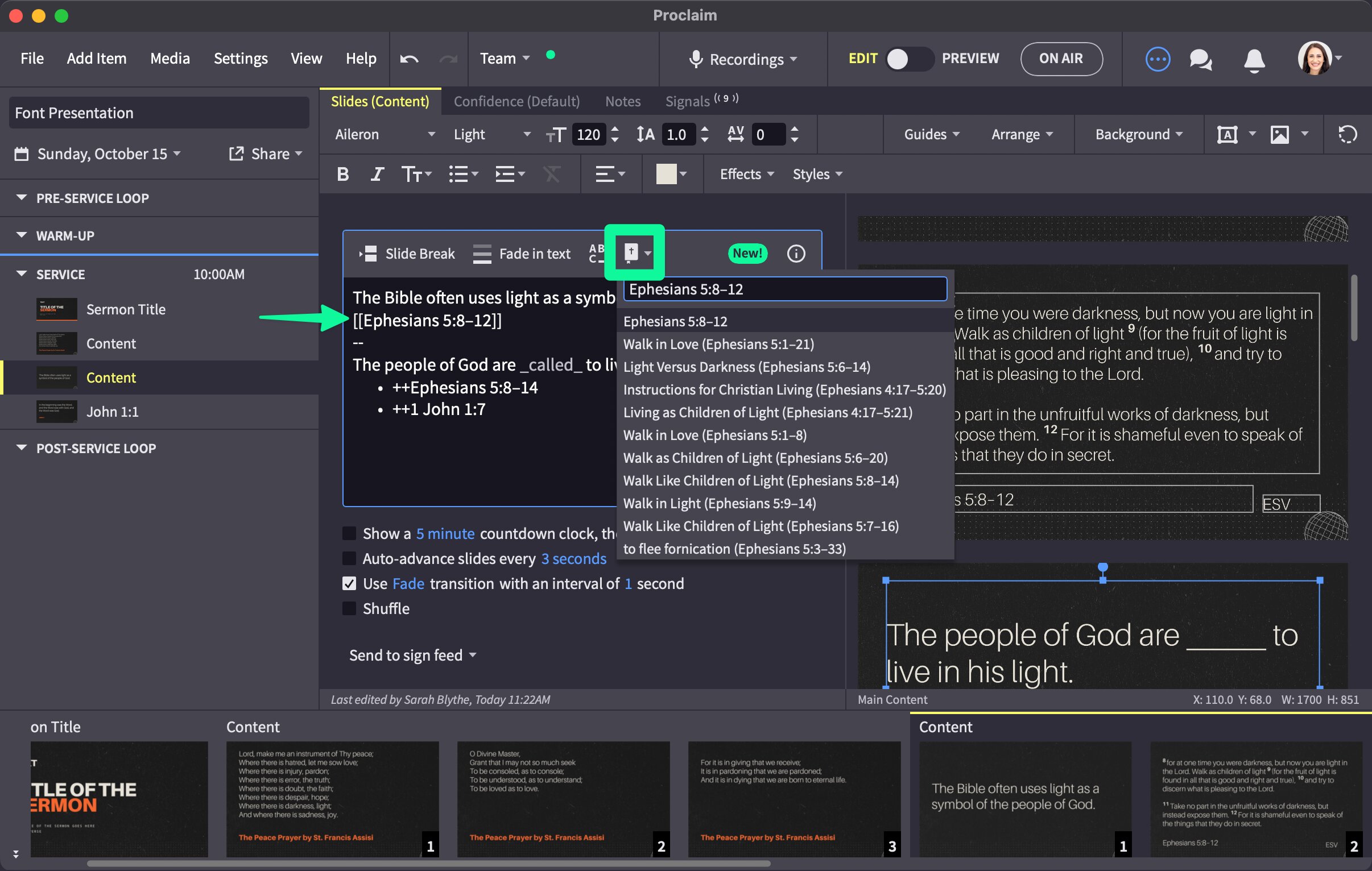
Task: Click the clear formatting icon
Action: pyautogui.click(x=551, y=175)
